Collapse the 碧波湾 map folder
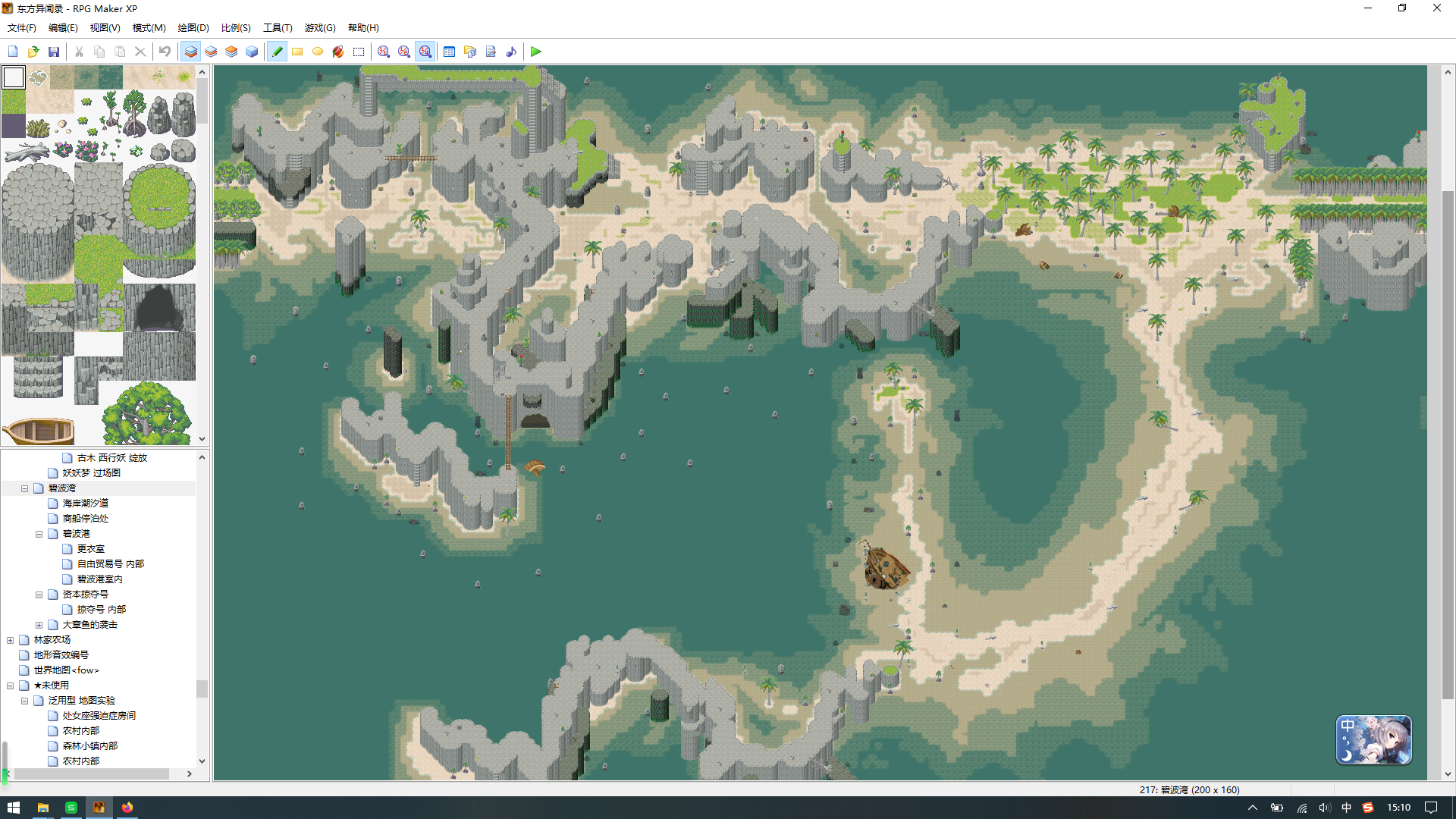Screen dimensions: 1456x819 tap(24, 488)
